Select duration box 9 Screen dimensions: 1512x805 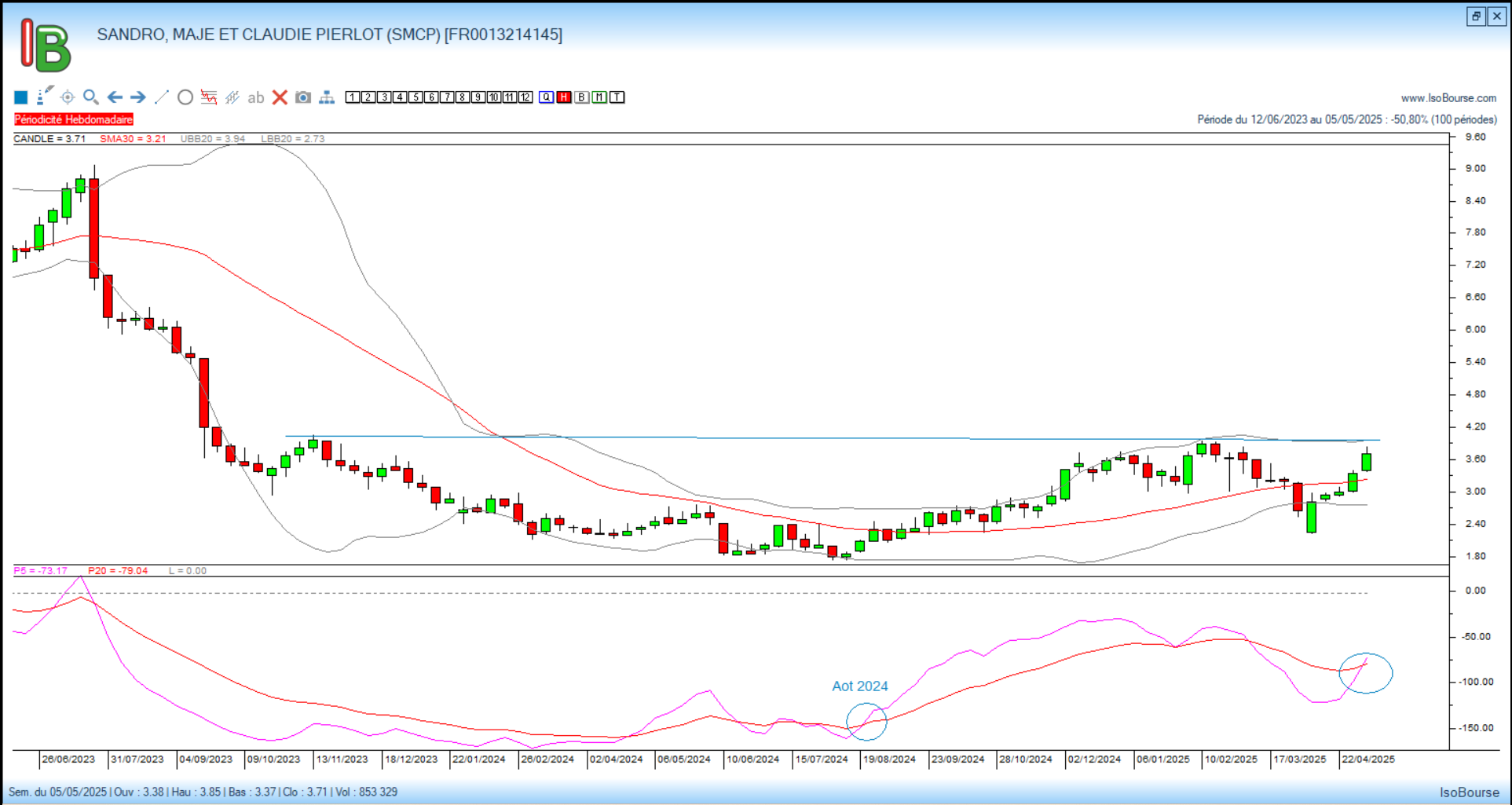coord(478,97)
